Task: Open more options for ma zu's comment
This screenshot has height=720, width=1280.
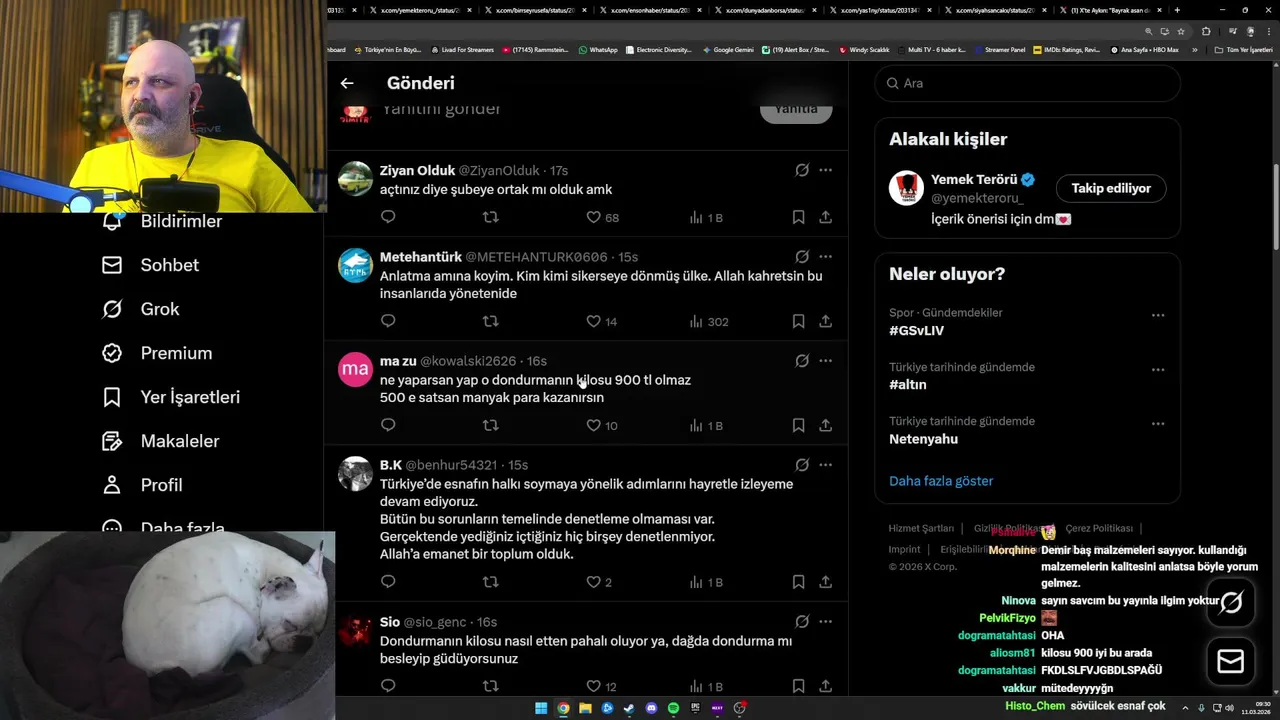Action: pyautogui.click(x=825, y=361)
